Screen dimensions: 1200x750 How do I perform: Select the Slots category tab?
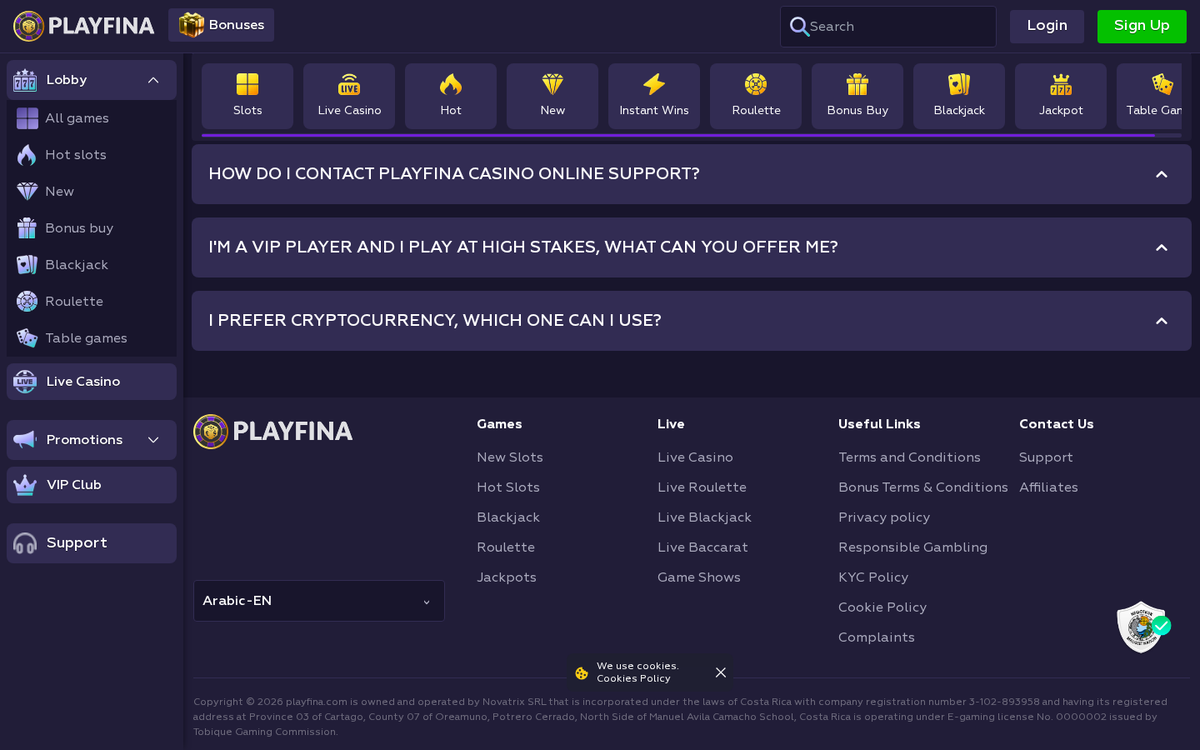tap(247, 96)
